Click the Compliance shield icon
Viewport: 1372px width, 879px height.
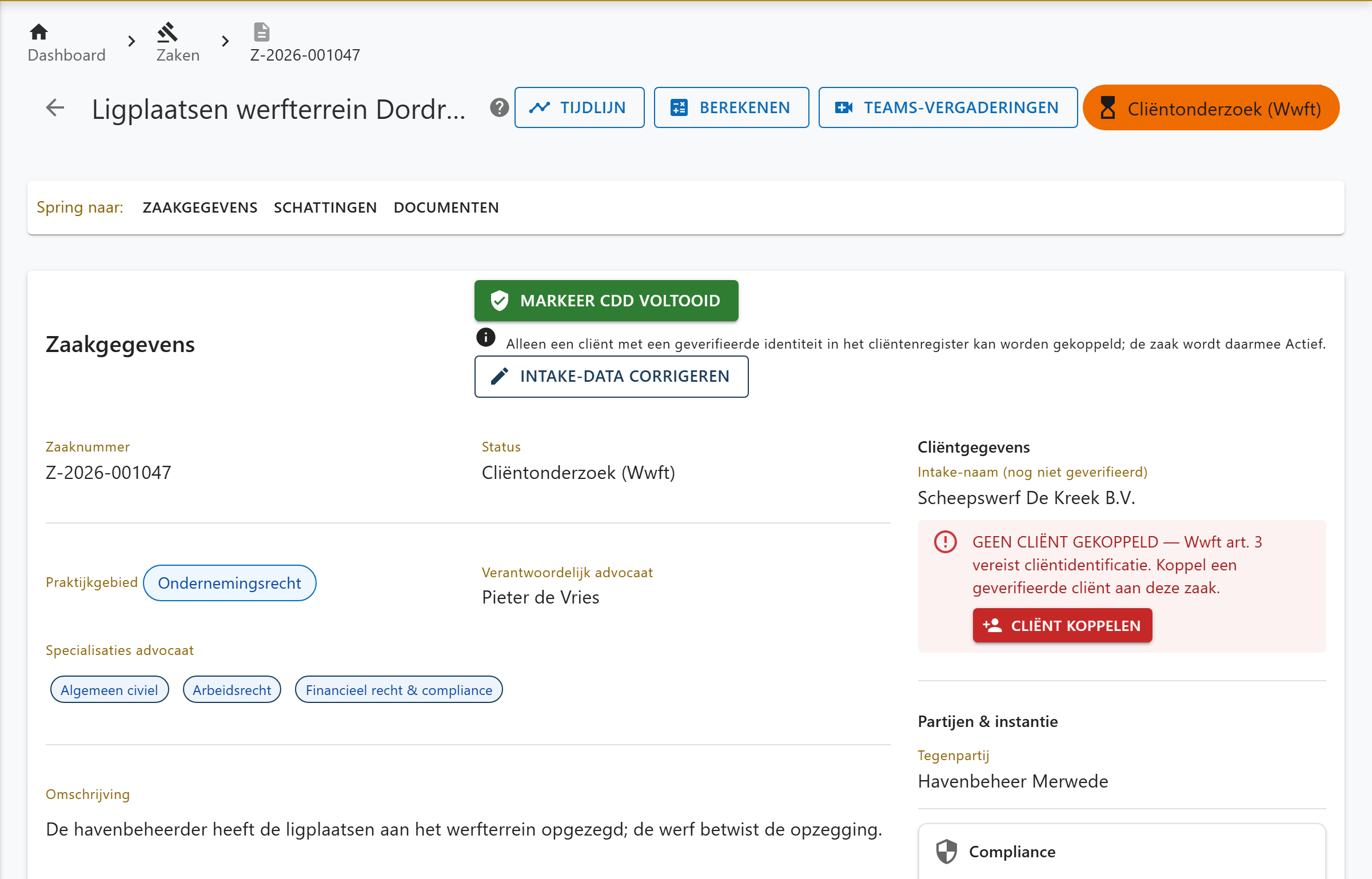click(x=946, y=852)
